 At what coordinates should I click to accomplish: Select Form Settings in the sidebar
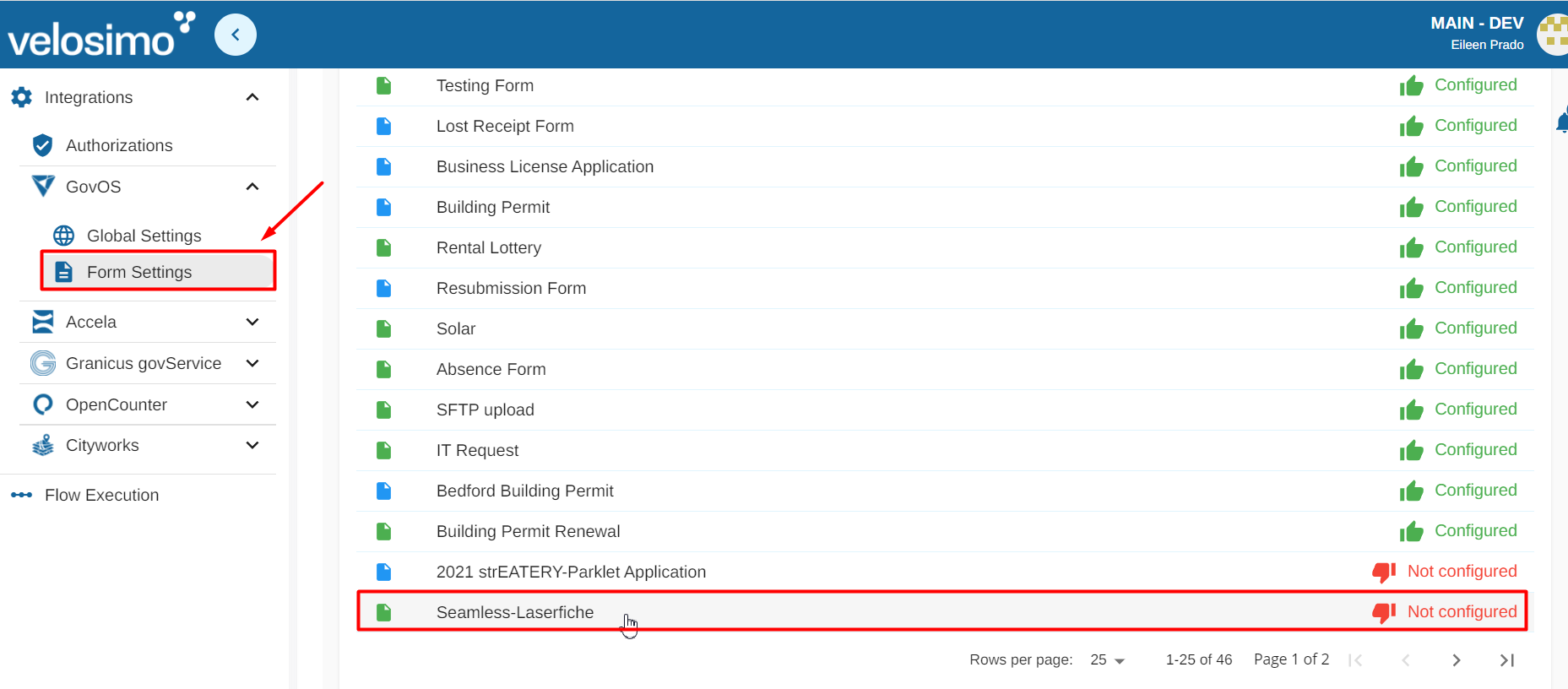tap(158, 272)
